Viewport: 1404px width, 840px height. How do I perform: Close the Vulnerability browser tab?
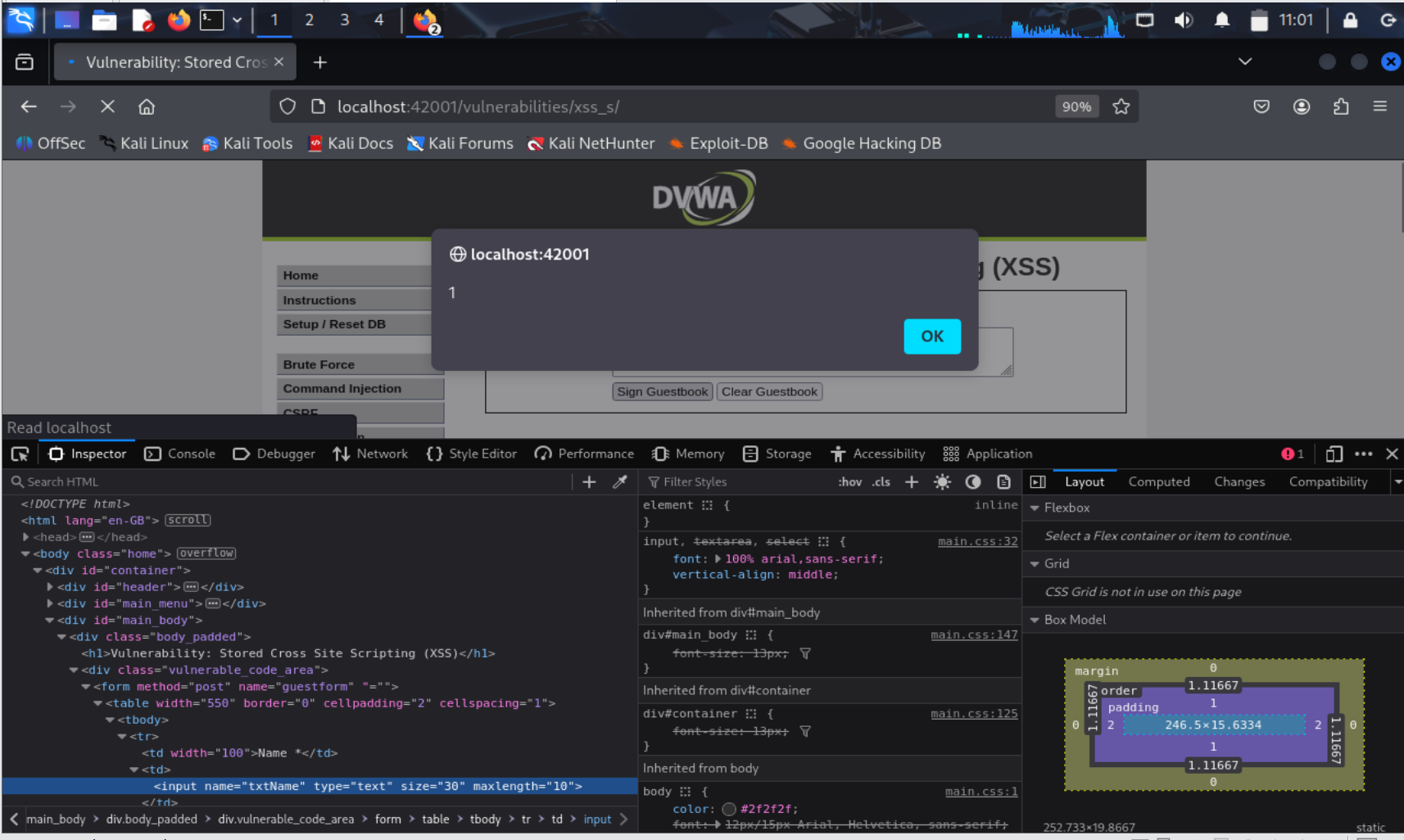279,62
